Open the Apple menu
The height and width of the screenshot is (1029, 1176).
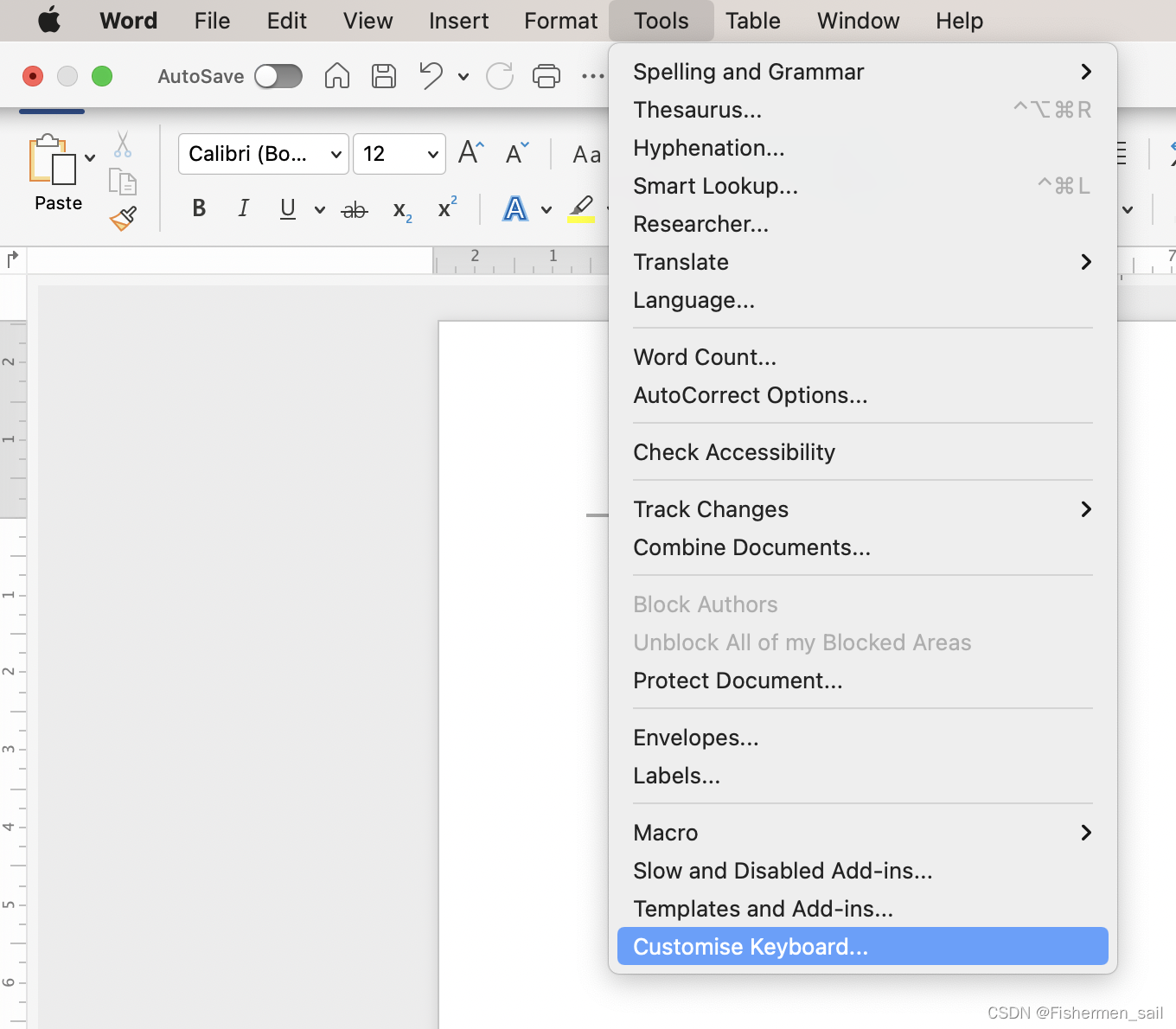click(49, 20)
